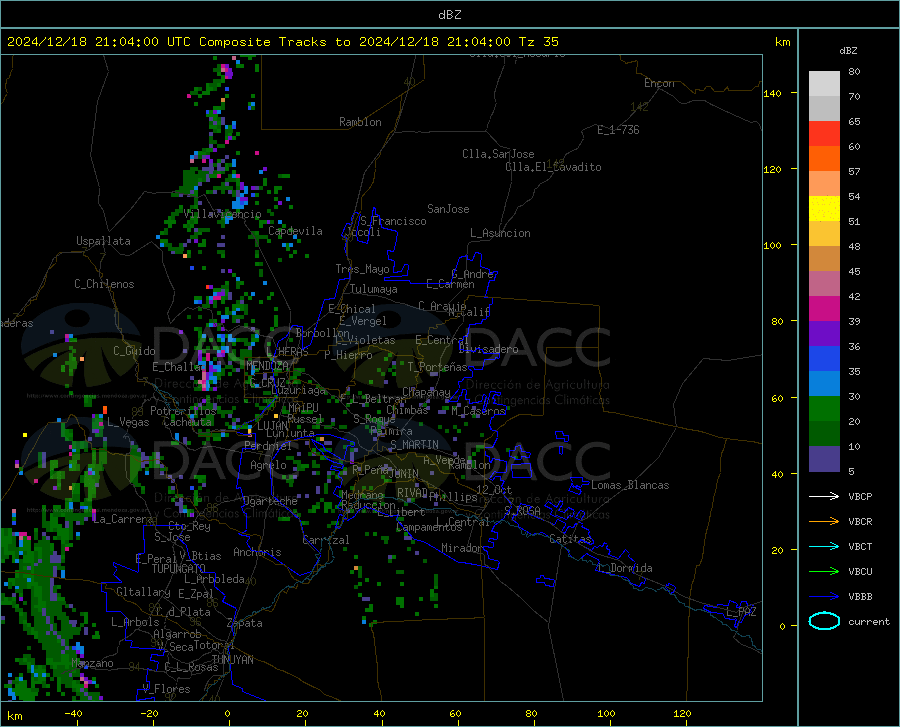The image size is (900, 727).
Task: Click the Ramblon label near map top
Action: (360, 122)
